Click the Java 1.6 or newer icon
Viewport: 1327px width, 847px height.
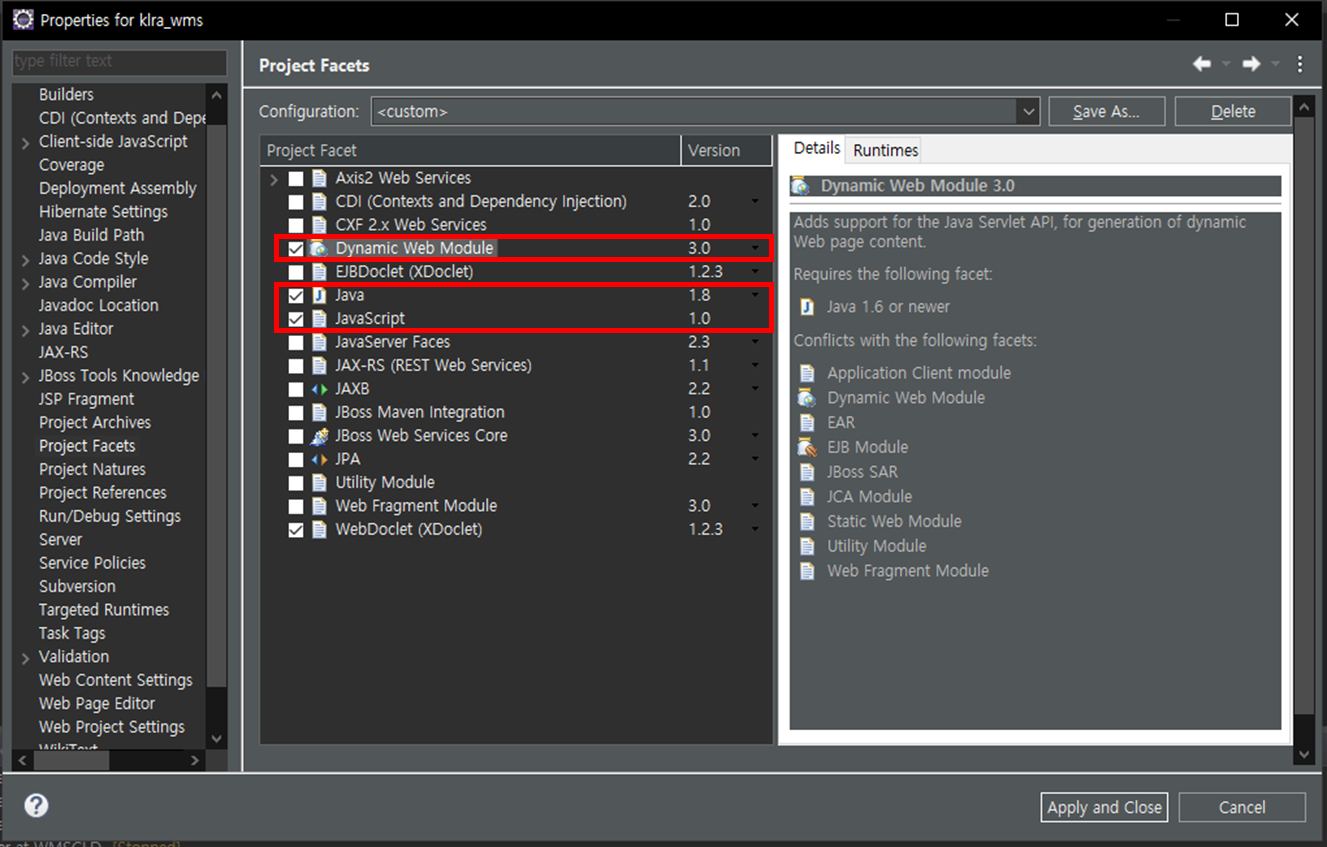click(x=807, y=307)
